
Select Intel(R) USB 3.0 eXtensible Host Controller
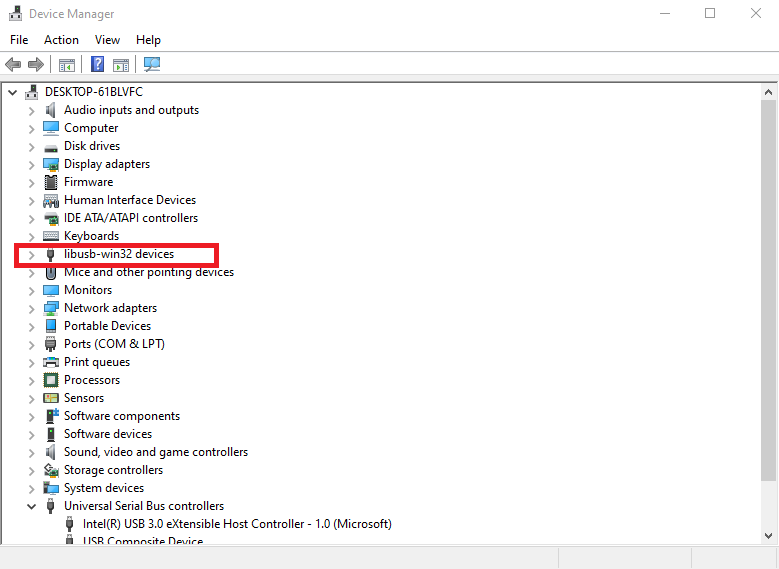tap(237, 524)
